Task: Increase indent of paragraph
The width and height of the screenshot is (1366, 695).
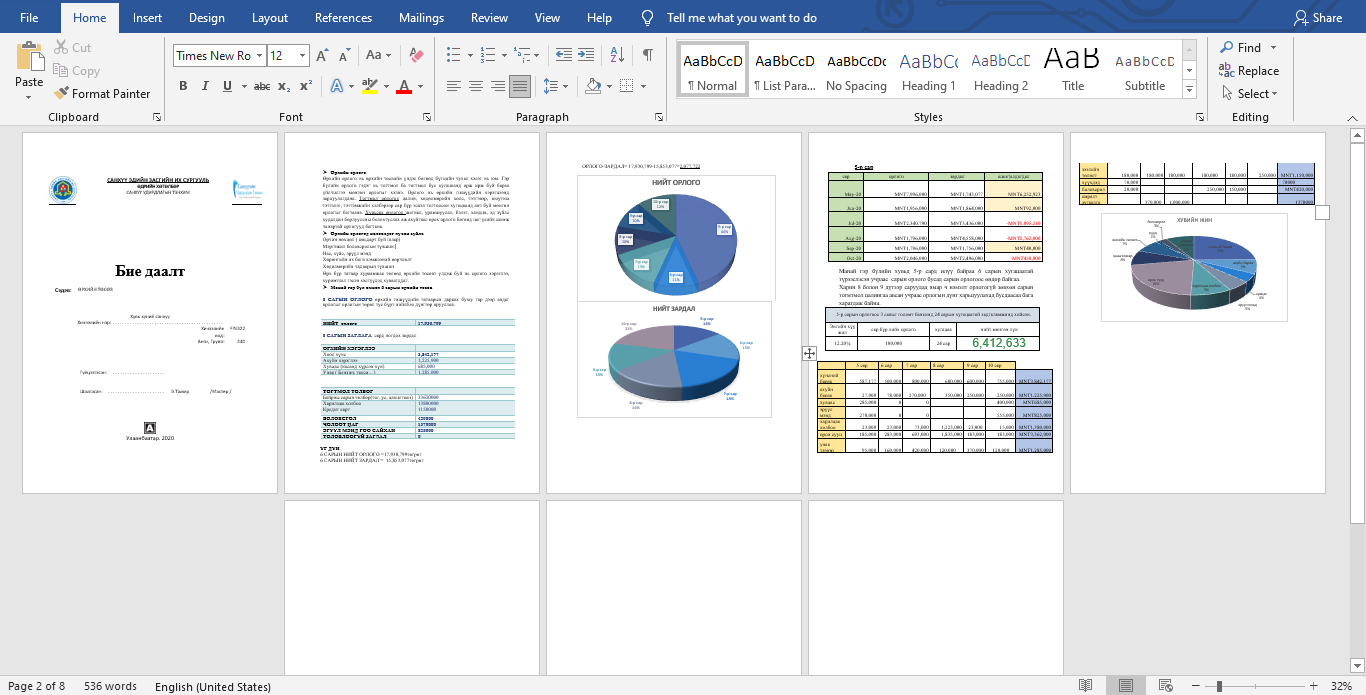Action: point(588,55)
